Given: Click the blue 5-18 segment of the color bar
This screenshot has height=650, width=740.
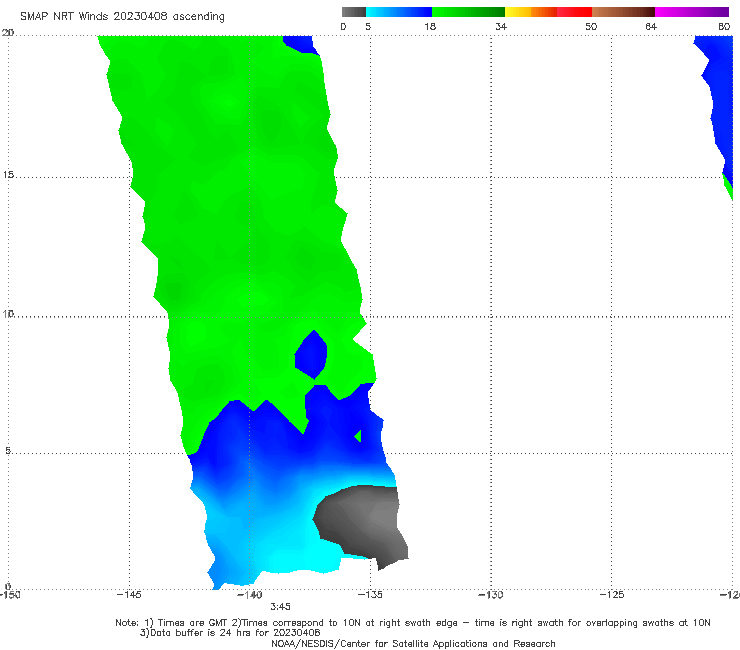Looking at the screenshot, I should coord(399,12).
